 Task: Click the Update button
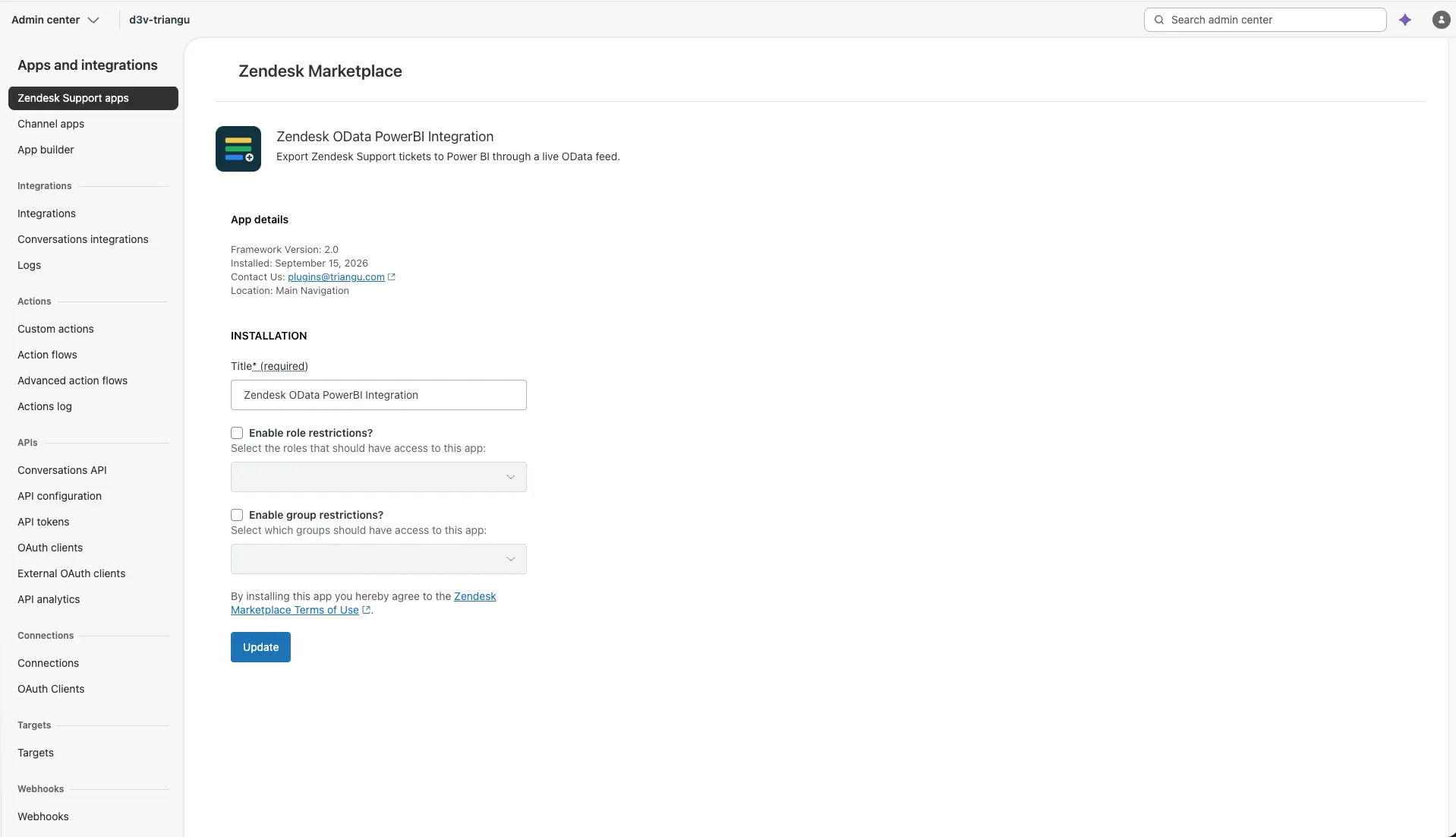[260, 647]
